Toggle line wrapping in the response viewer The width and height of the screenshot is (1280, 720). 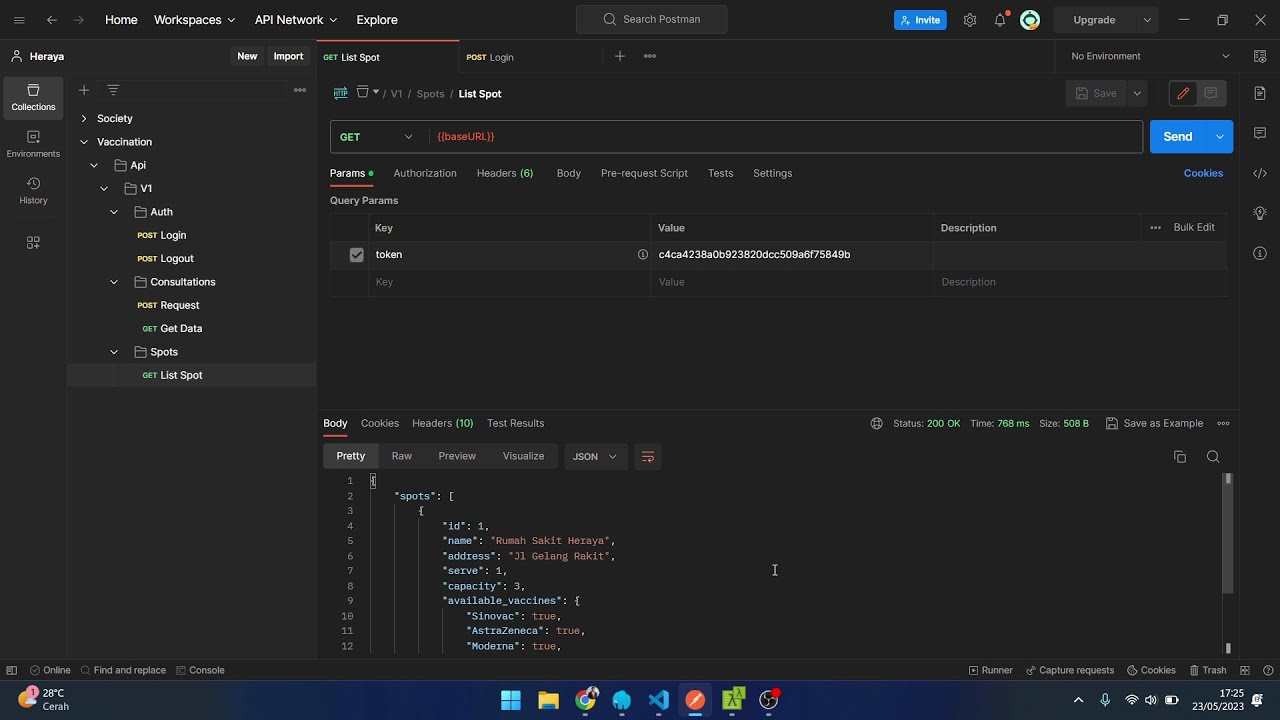648,457
